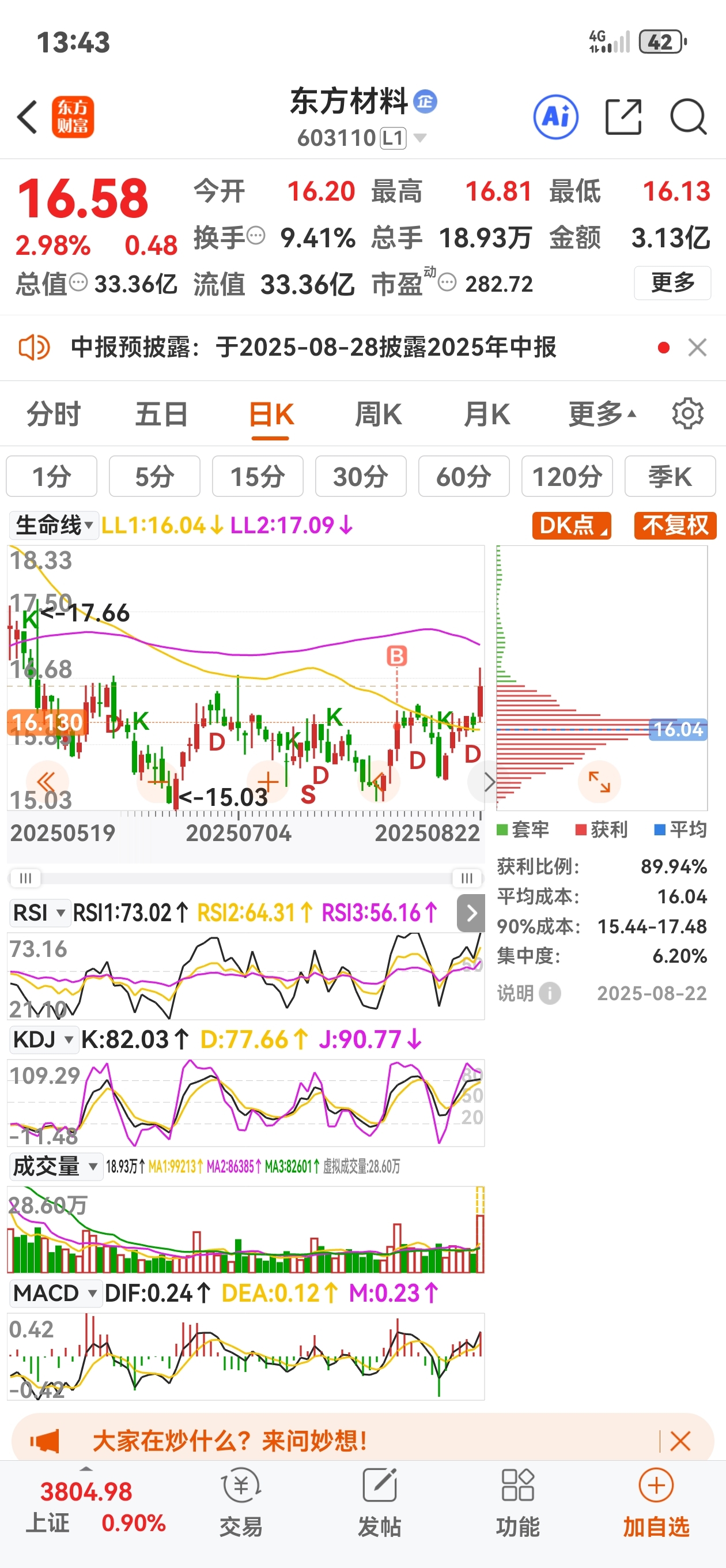Switch to the 日K tab
726x1568 pixels.
(x=271, y=415)
